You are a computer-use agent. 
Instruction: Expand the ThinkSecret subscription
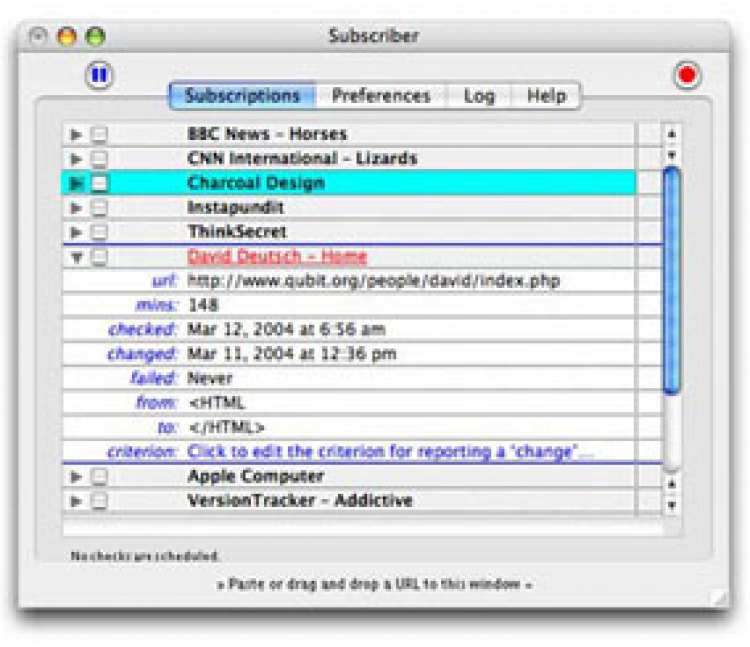(76, 232)
